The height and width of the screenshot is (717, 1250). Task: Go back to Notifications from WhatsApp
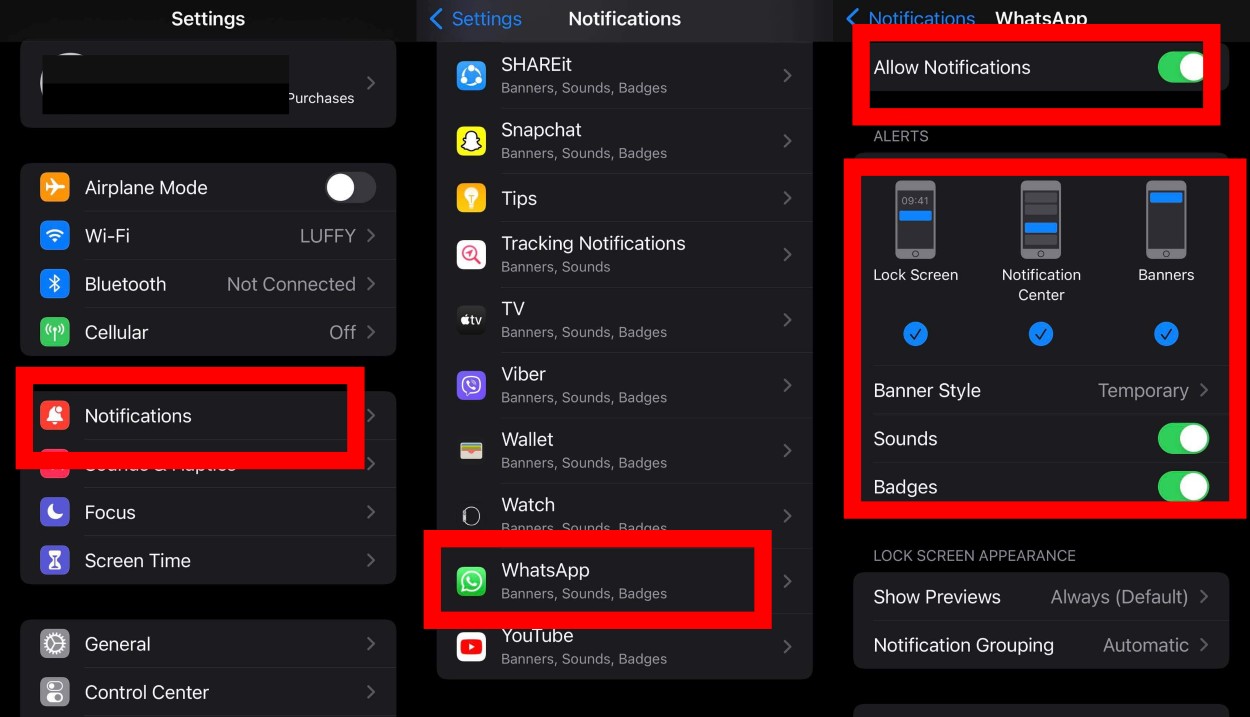[x=910, y=19]
